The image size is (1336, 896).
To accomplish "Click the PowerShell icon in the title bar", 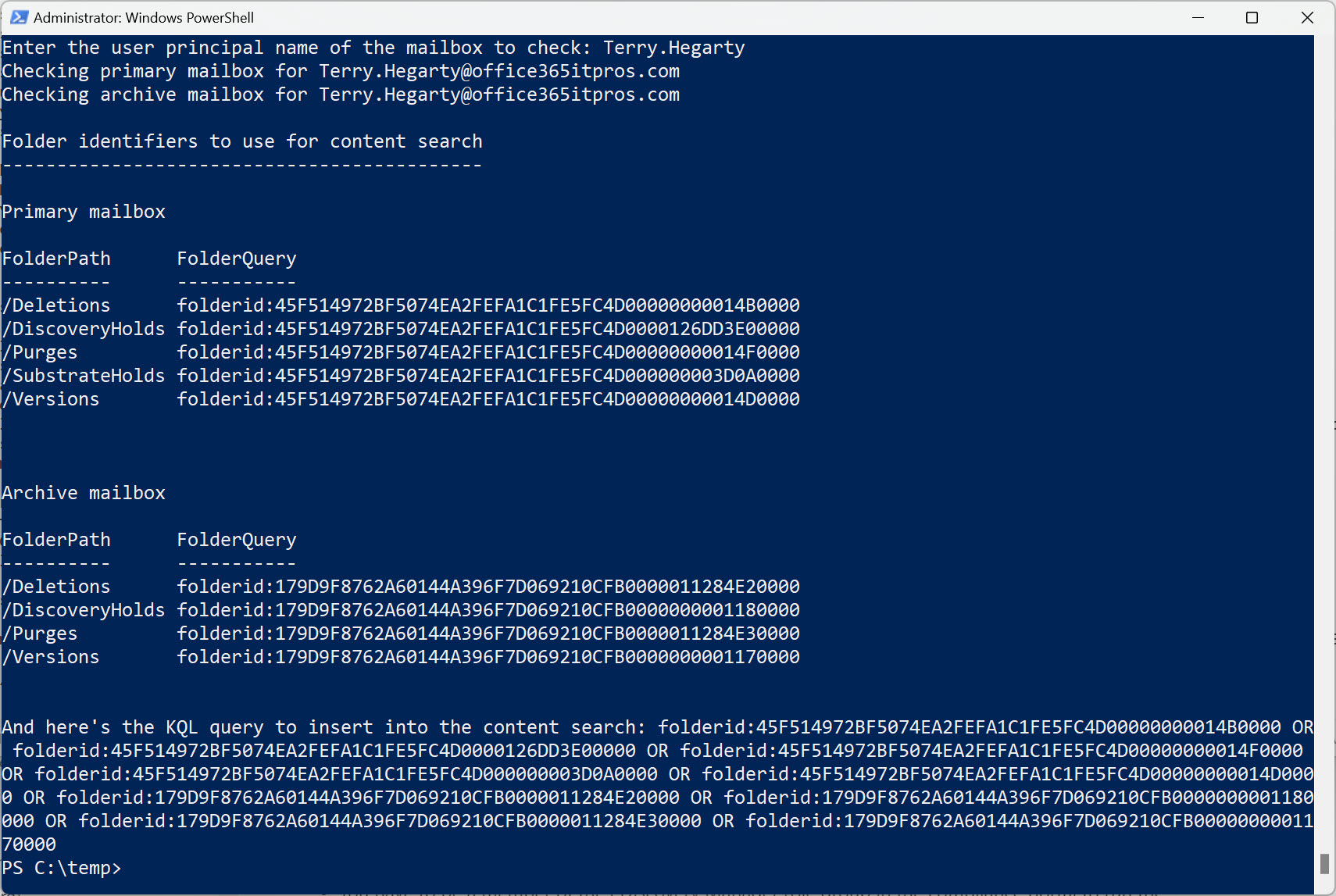I will tap(19, 16).
